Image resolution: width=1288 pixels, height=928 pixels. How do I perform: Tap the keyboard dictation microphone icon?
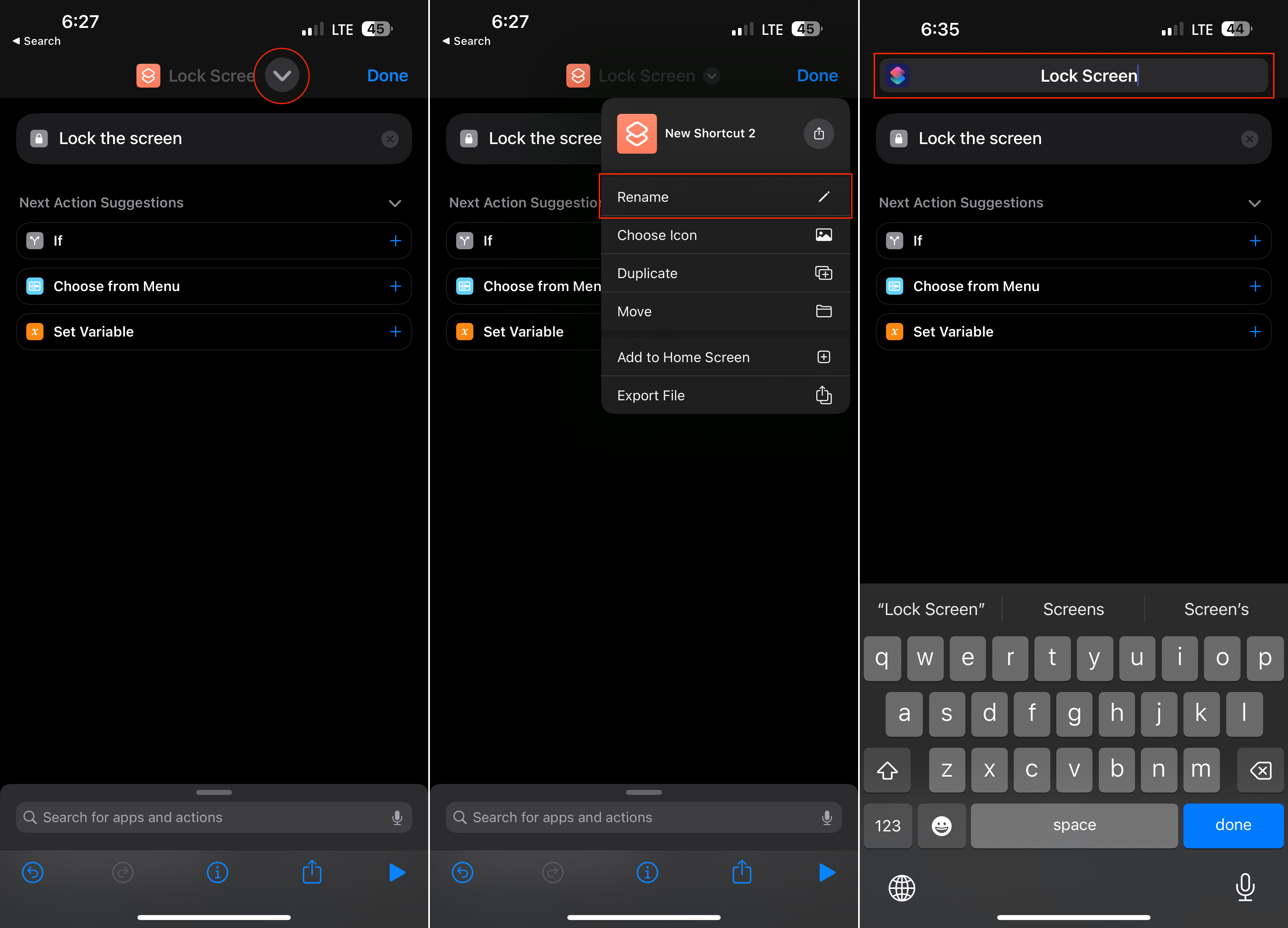(1245, 887)
